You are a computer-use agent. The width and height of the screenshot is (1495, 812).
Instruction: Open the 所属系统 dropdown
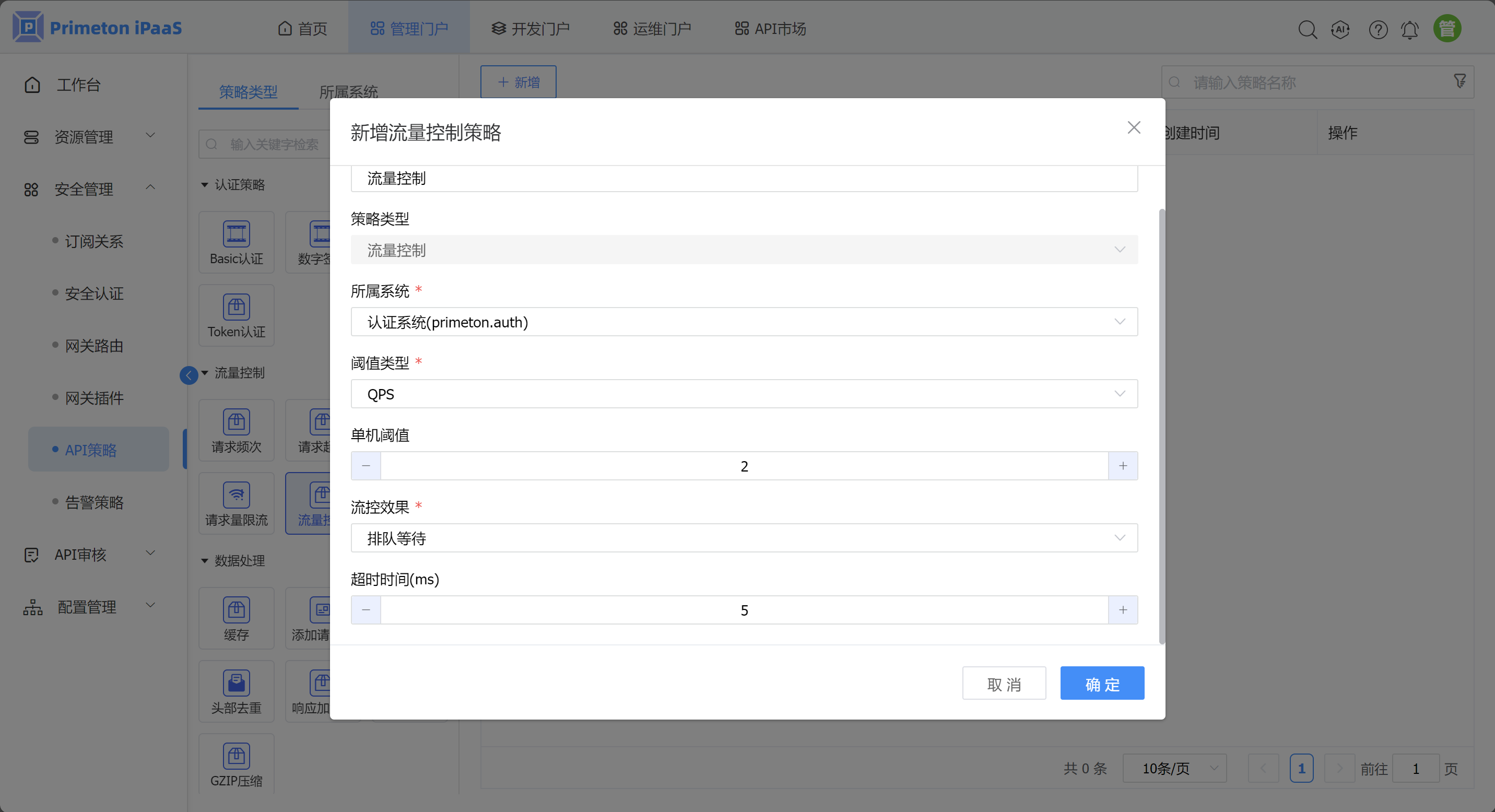tap(744, 322)
